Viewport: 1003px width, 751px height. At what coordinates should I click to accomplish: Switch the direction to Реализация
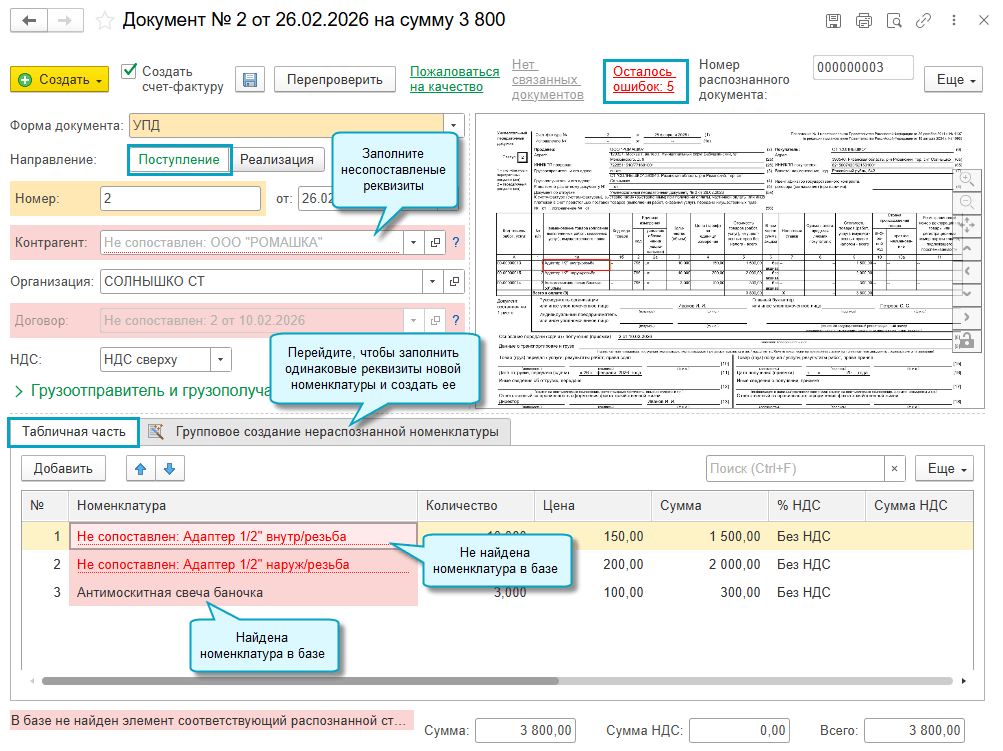(277, 159)
